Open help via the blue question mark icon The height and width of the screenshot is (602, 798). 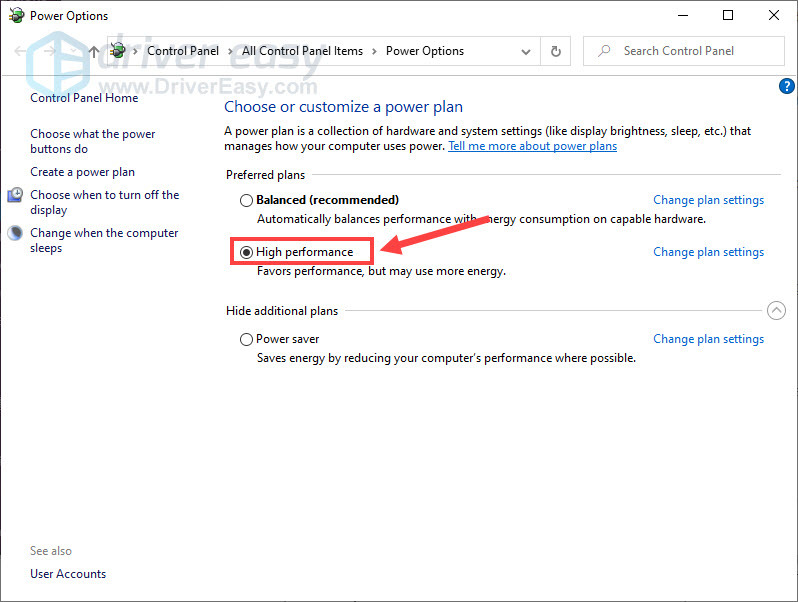(786, 87)
